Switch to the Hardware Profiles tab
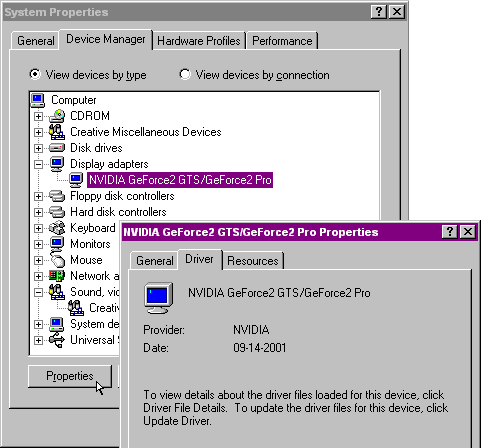 [199, 41]
